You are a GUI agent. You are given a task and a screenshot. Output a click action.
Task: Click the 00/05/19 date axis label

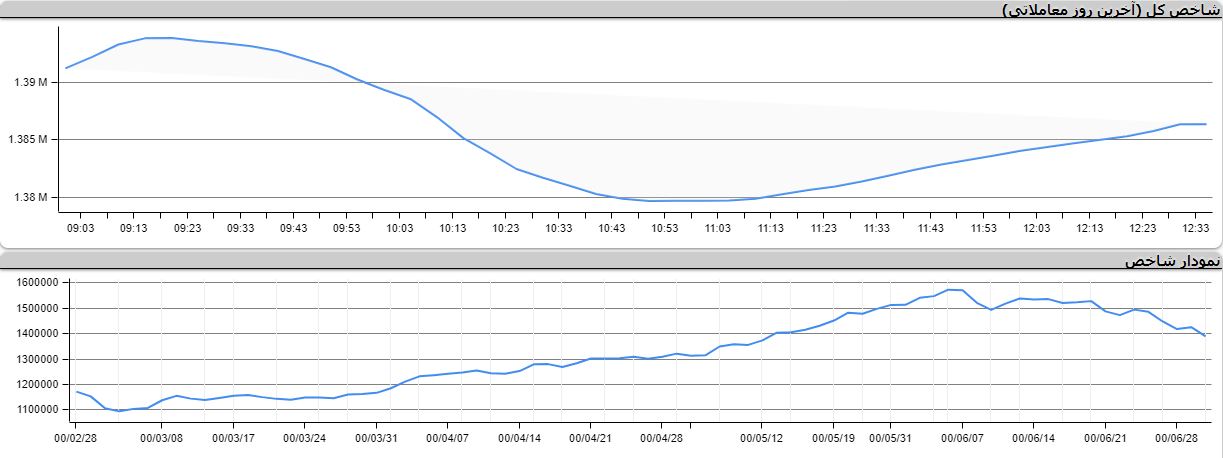[x=833, y=437]
